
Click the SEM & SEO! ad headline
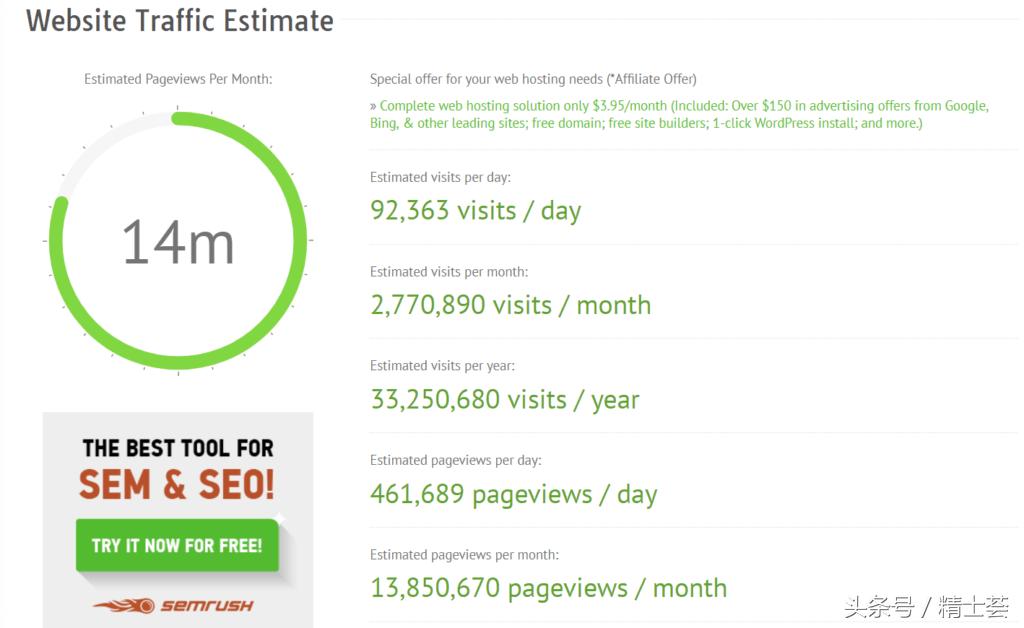177,484
